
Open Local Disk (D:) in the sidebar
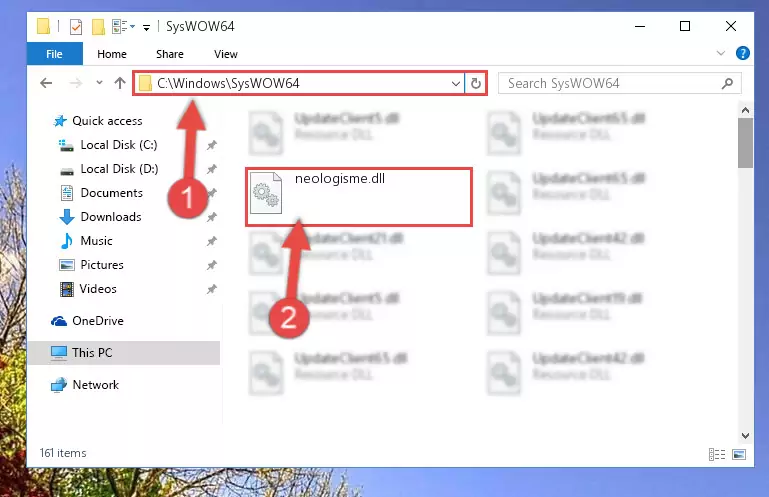[119, 169]
